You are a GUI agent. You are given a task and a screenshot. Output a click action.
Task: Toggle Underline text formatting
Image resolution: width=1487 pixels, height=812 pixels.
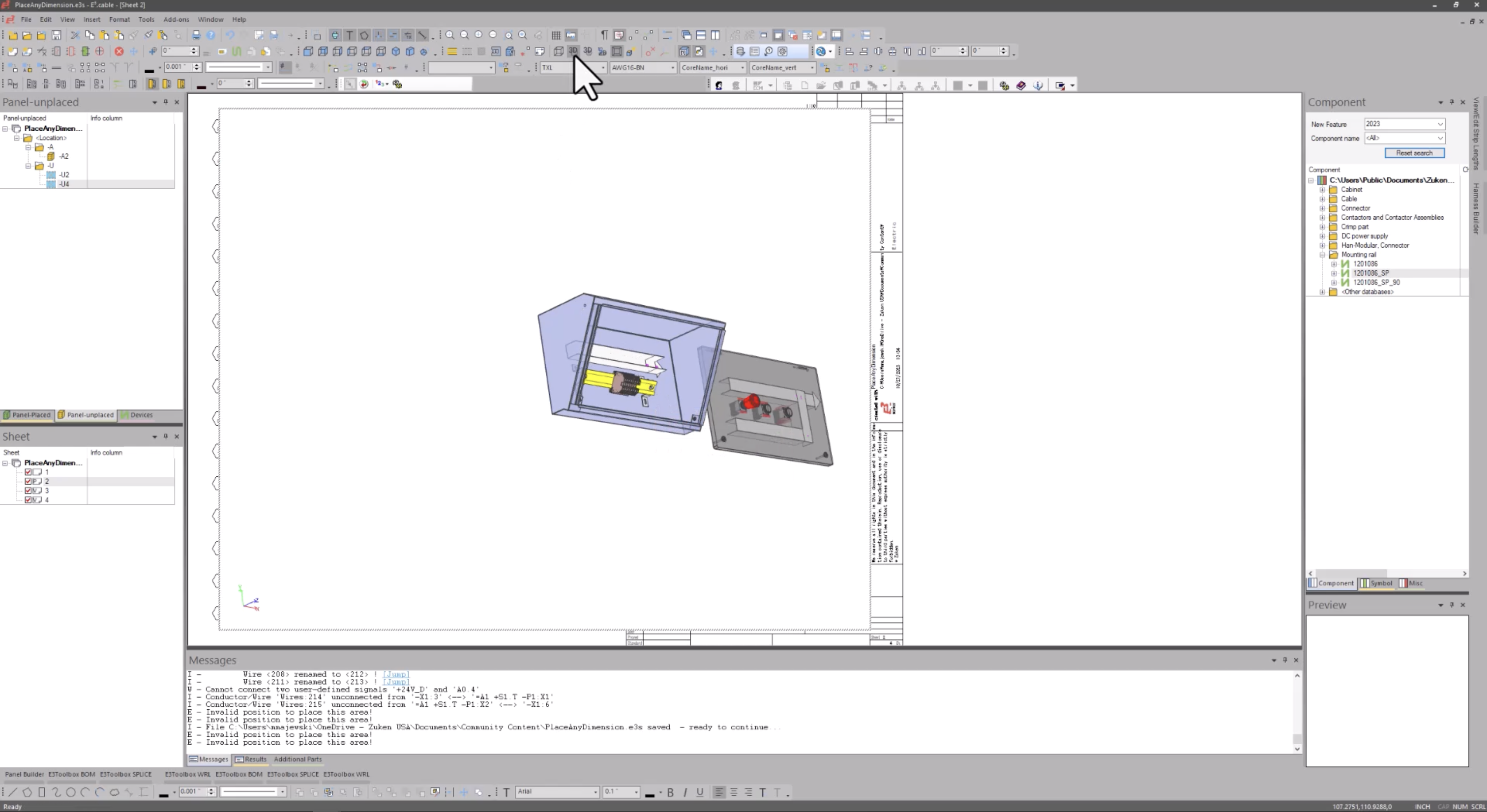[x=700, y=792]
